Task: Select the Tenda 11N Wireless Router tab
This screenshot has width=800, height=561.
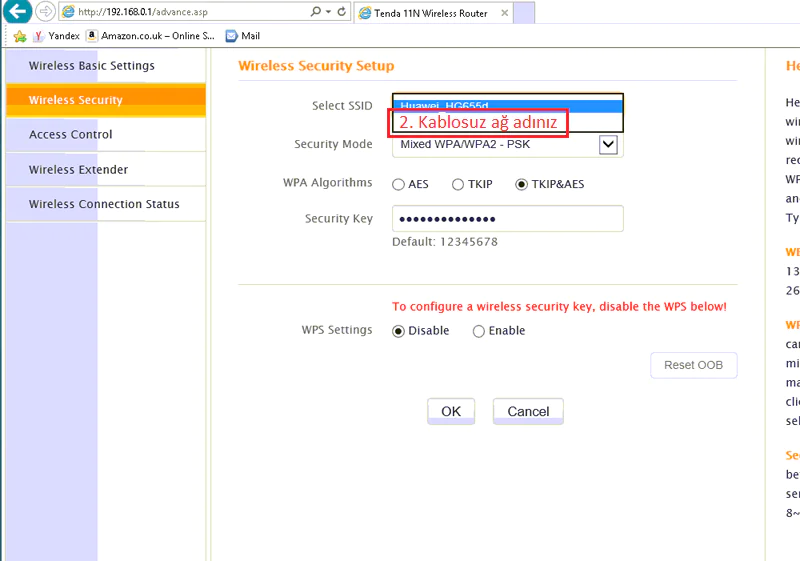Action: tap(431, 13)
